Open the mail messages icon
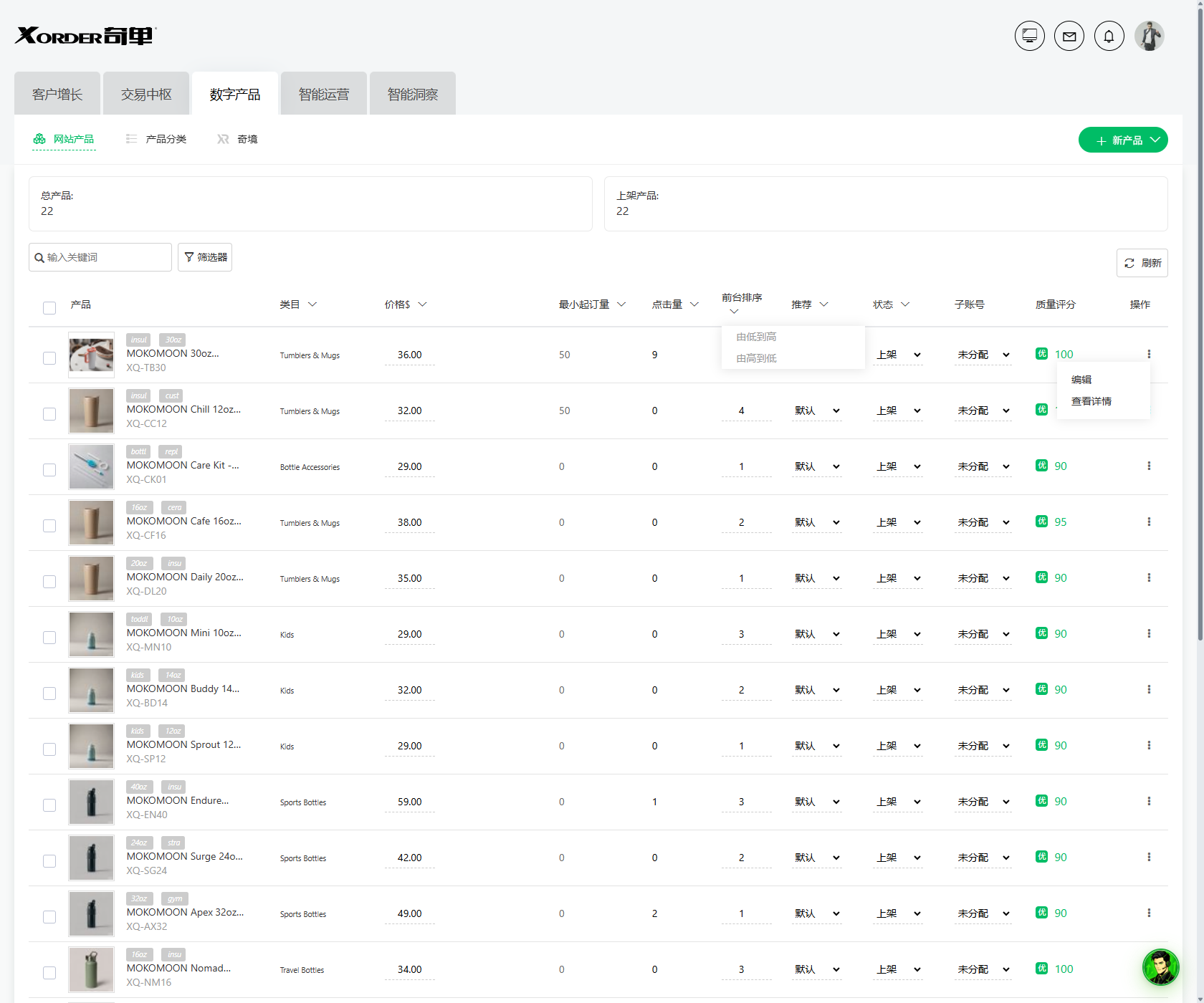The width and height of the screenshot is (1204, 1003). pos(1069,36)
